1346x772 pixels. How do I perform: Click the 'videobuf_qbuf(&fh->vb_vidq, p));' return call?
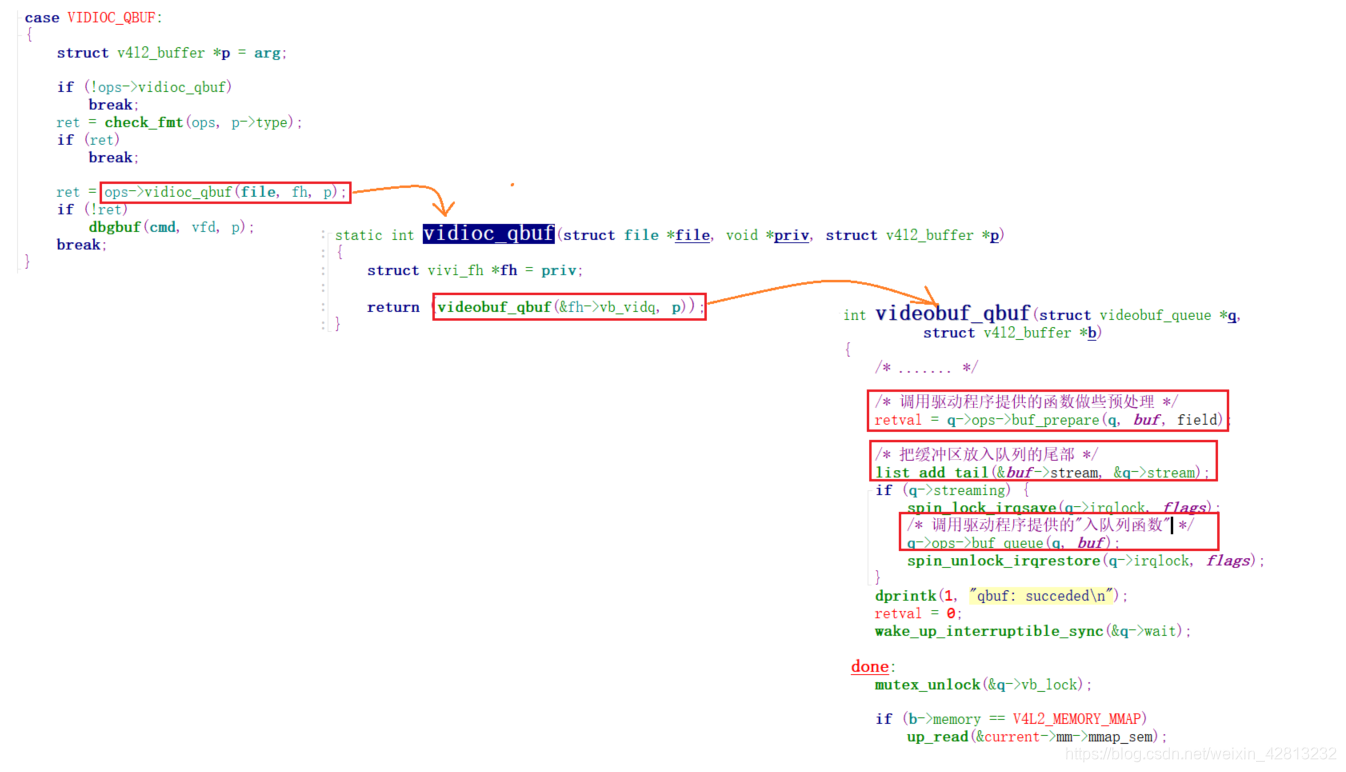point(570,307)
